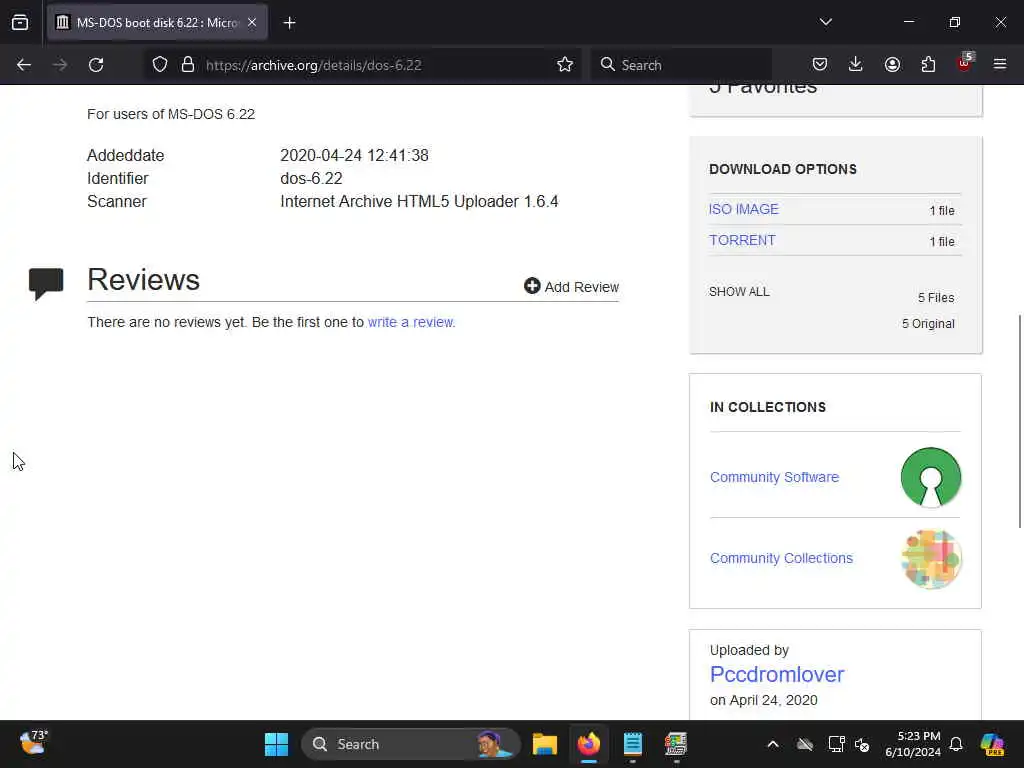Bookmark this page with the star
The height and width of the screenshot is (768, 1024).
(565, 65)
